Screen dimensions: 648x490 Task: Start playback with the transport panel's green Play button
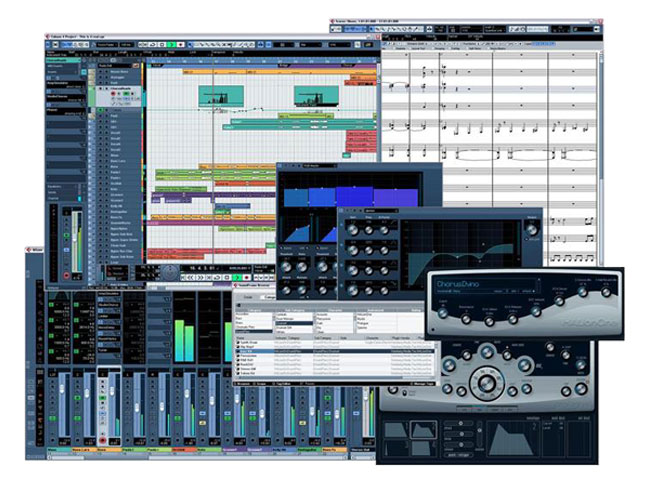coord(237,277)
